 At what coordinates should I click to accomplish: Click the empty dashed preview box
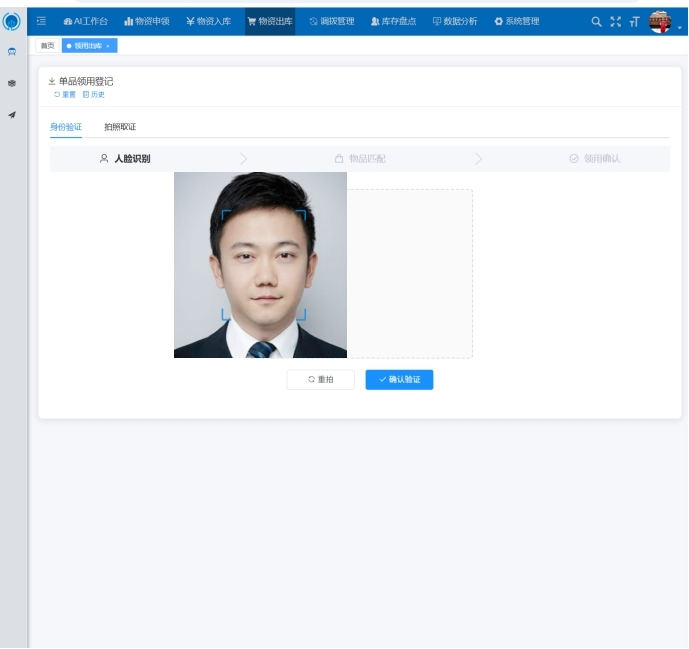[x=410, y=274]
